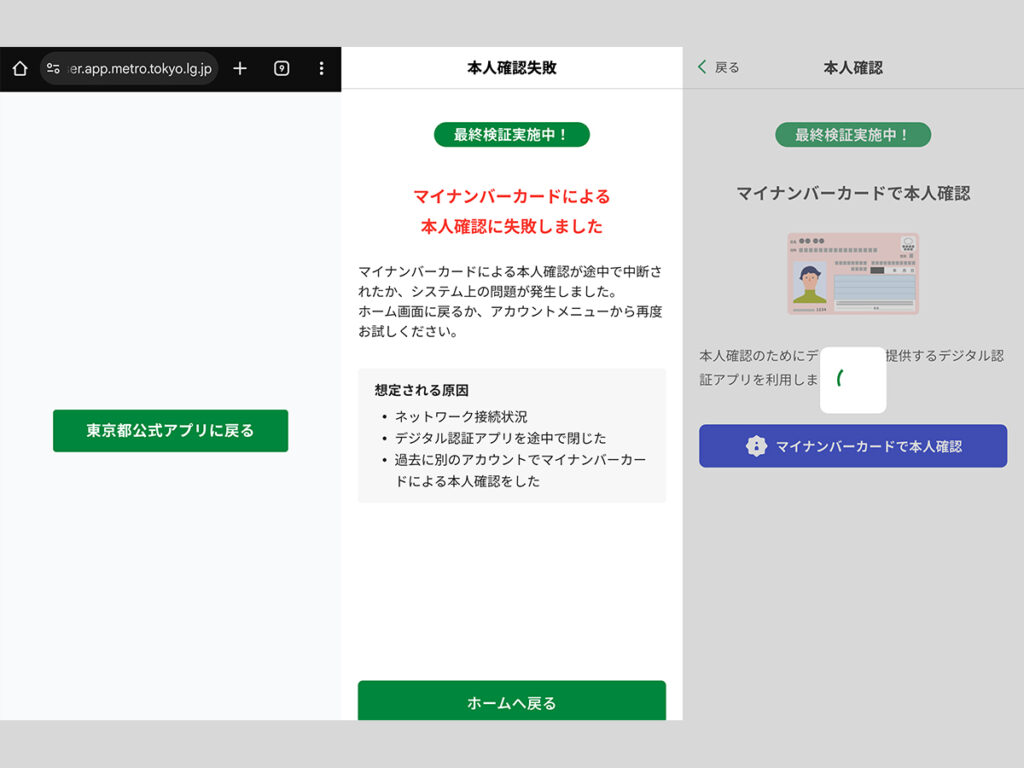The height and width of the screenshot is (768, 1024).
Task: Click the red 本人確認に失敗しました heading
Action: tap(511, 226)
